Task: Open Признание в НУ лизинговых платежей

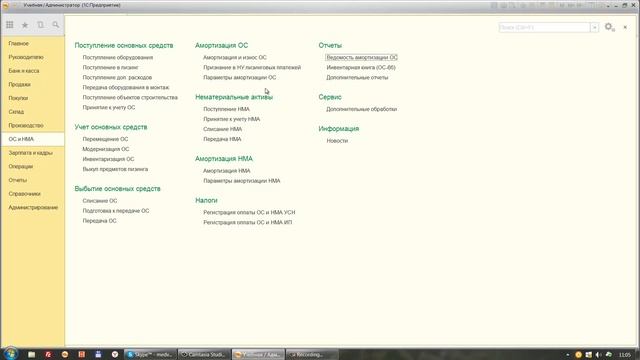Action: 252,67
